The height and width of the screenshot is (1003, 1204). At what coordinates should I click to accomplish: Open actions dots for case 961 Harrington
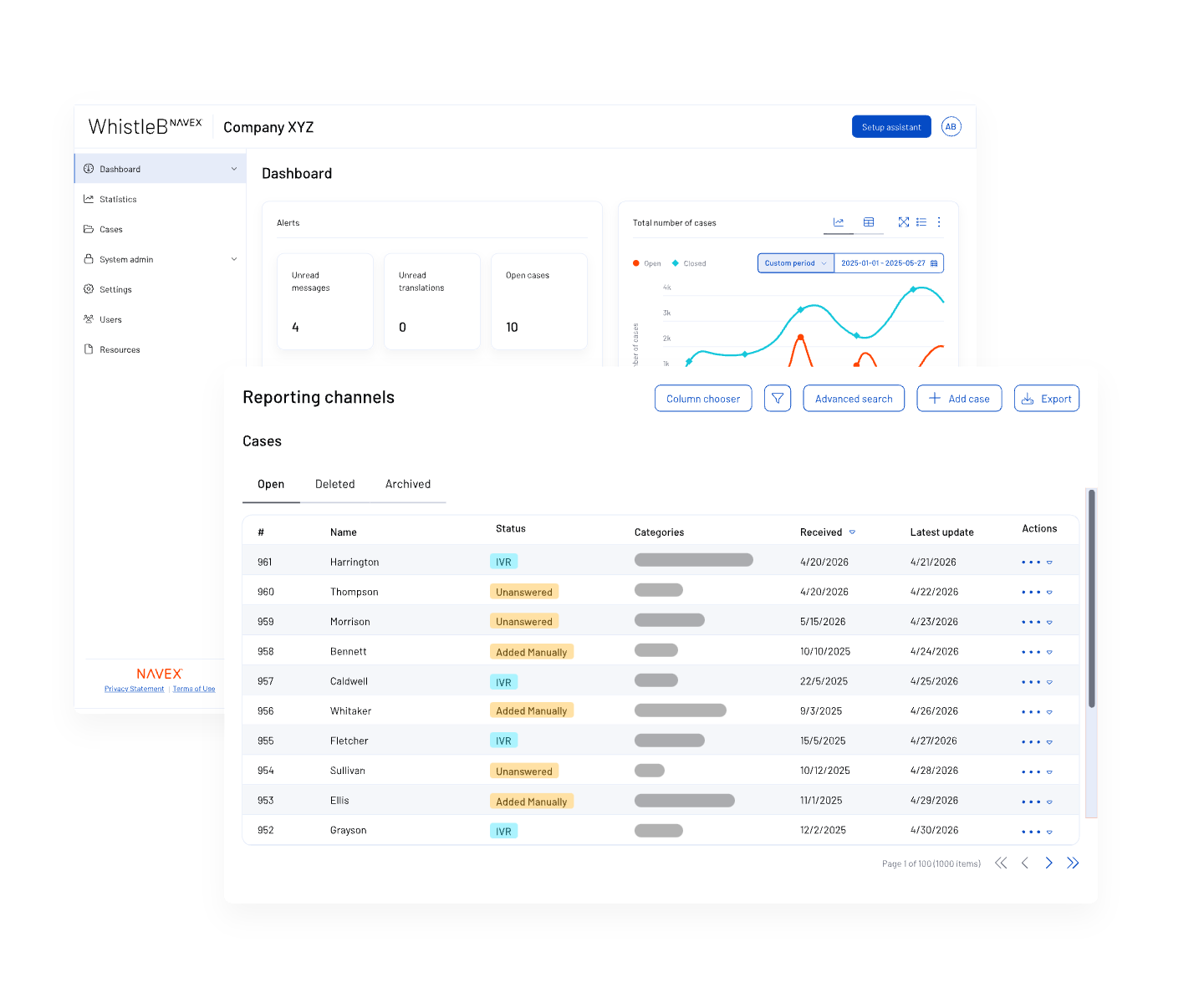[1031, 563]
